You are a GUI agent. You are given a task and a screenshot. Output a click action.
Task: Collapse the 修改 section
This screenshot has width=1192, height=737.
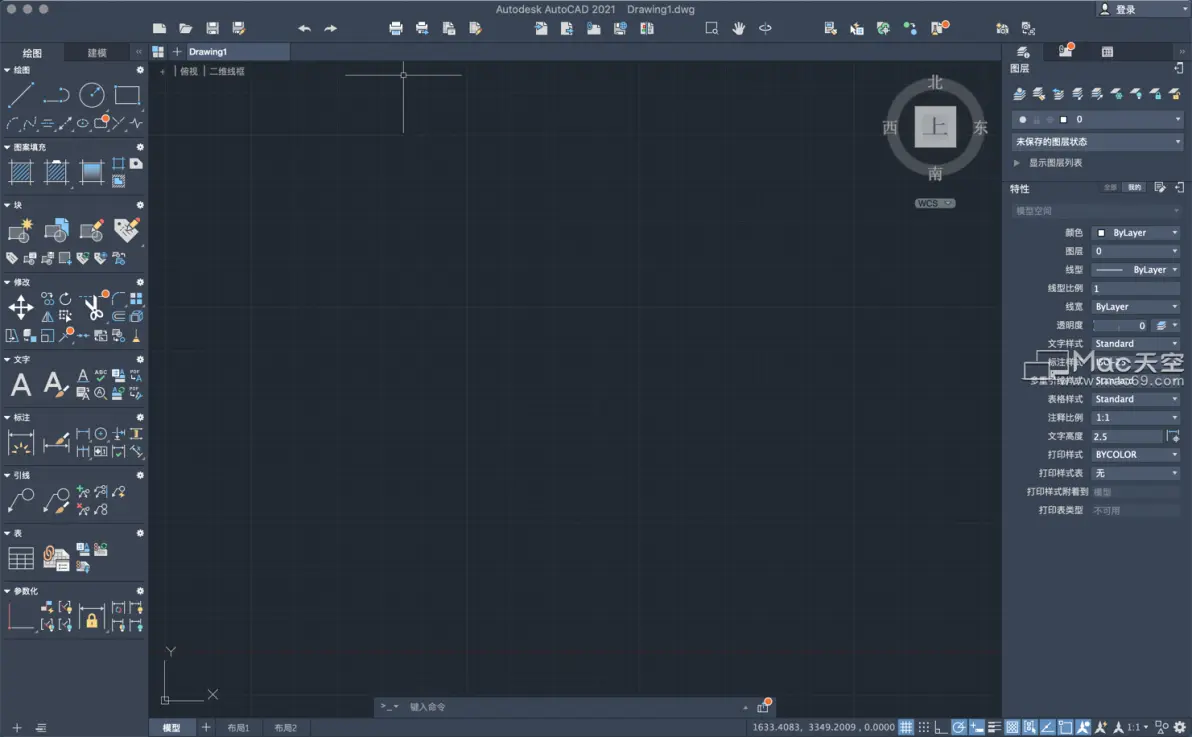pos(7,282)
